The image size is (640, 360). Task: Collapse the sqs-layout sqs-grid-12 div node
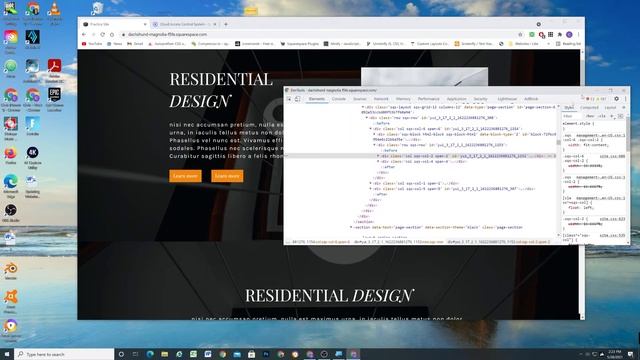click(x=362, y=107)
